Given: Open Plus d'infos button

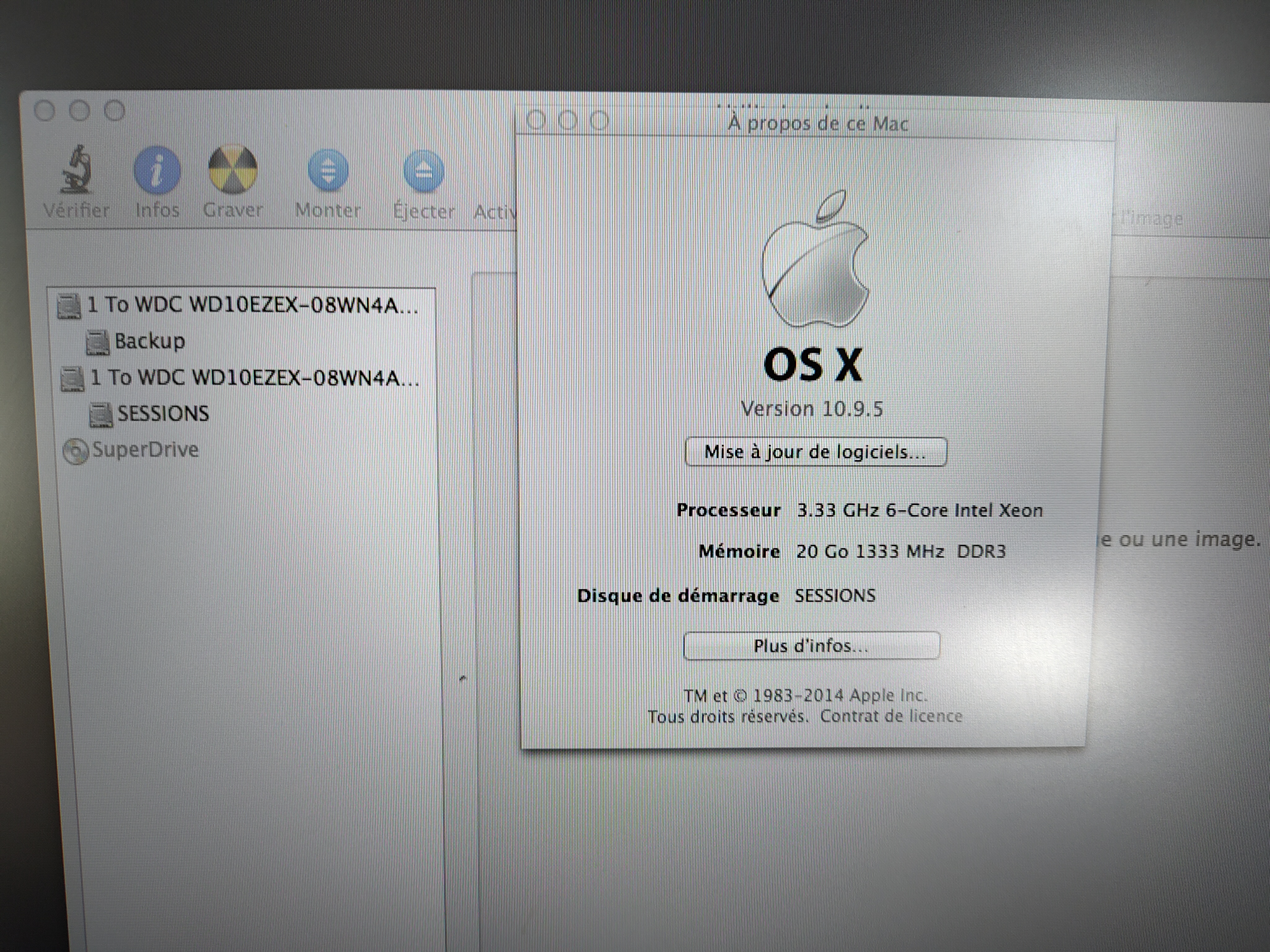Looking at the screenshot, I should [x=811, y=646].
